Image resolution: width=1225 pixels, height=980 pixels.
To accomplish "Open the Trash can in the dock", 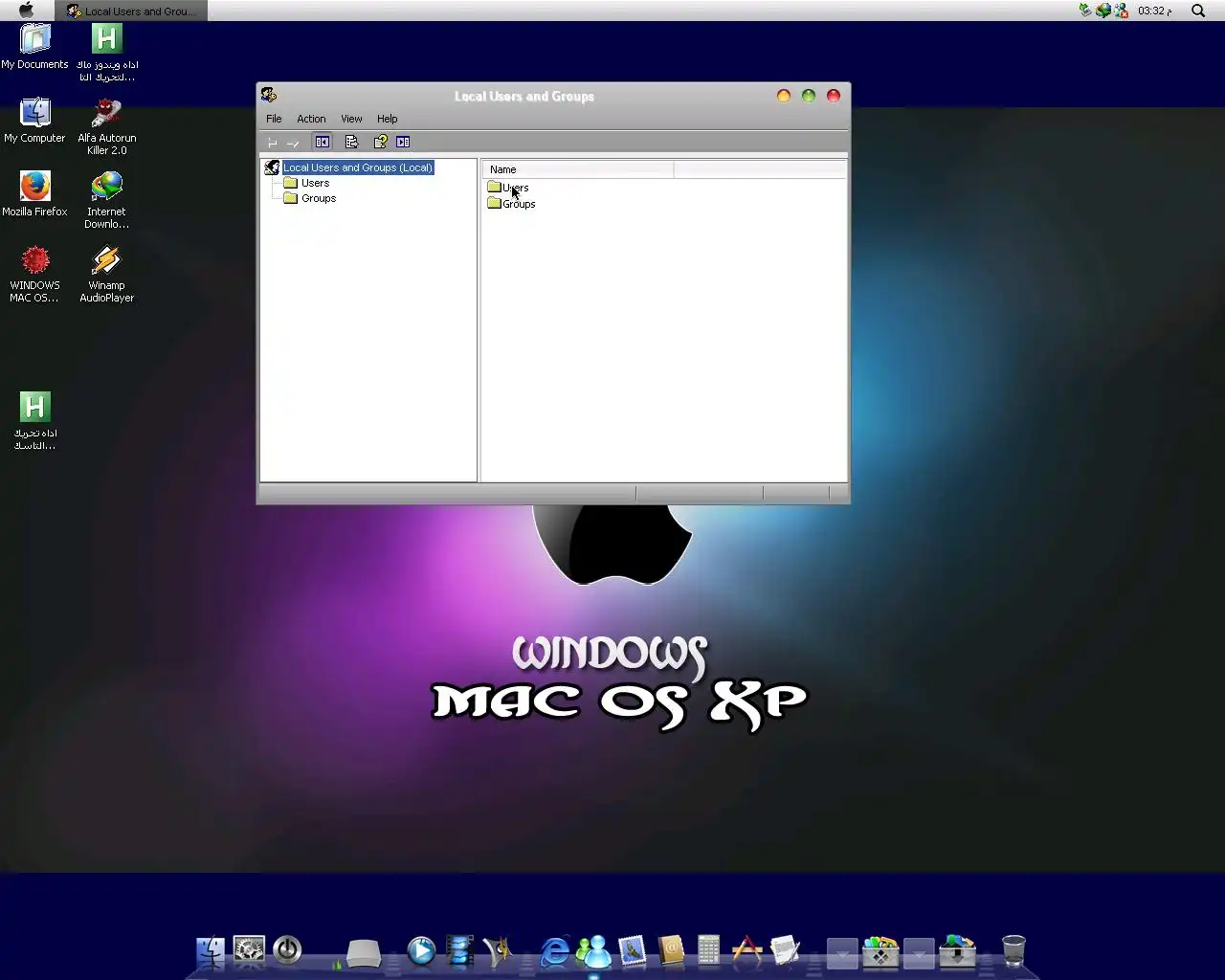I will 1013,950.
